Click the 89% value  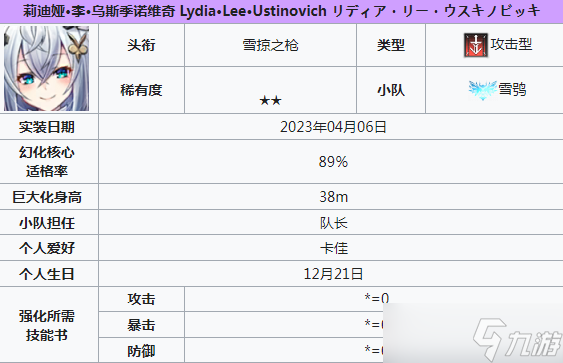333,162
